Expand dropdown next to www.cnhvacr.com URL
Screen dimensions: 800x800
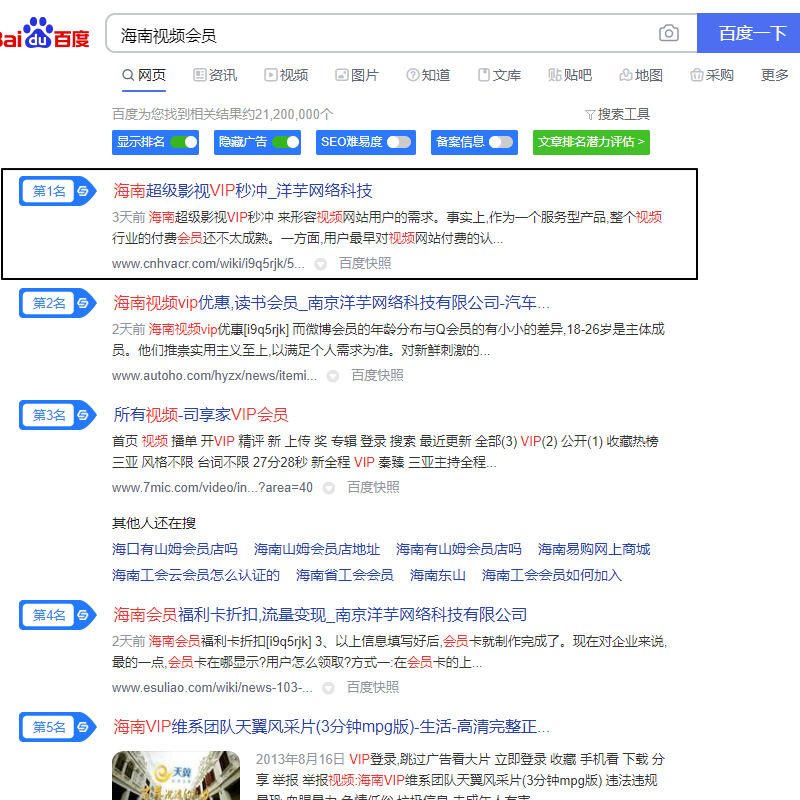point(320,264)
